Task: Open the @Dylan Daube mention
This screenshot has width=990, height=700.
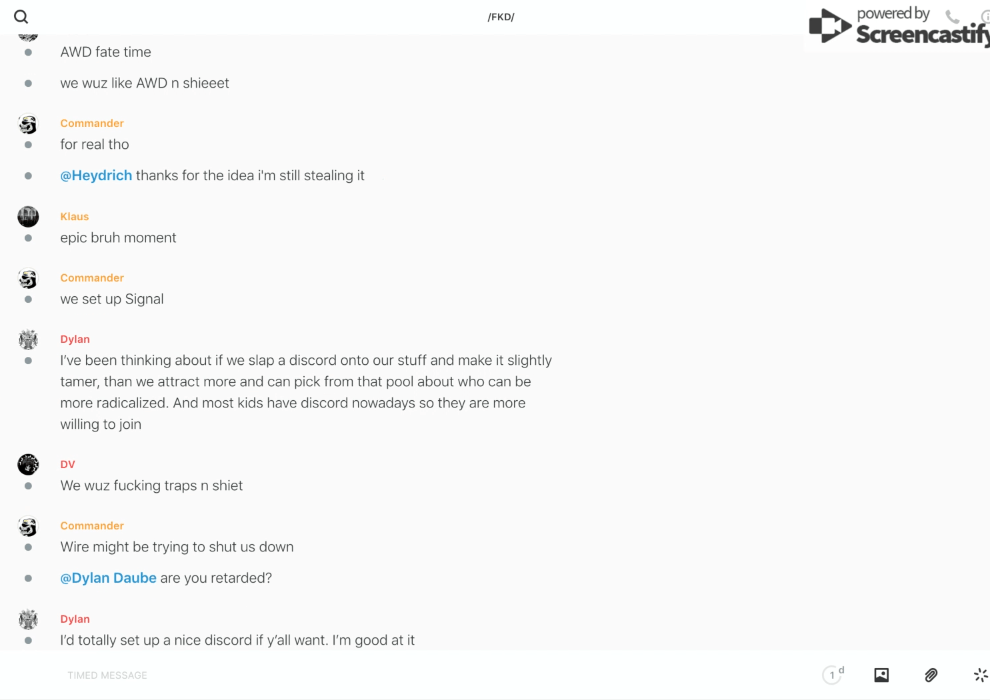Action: click(108, 578)
